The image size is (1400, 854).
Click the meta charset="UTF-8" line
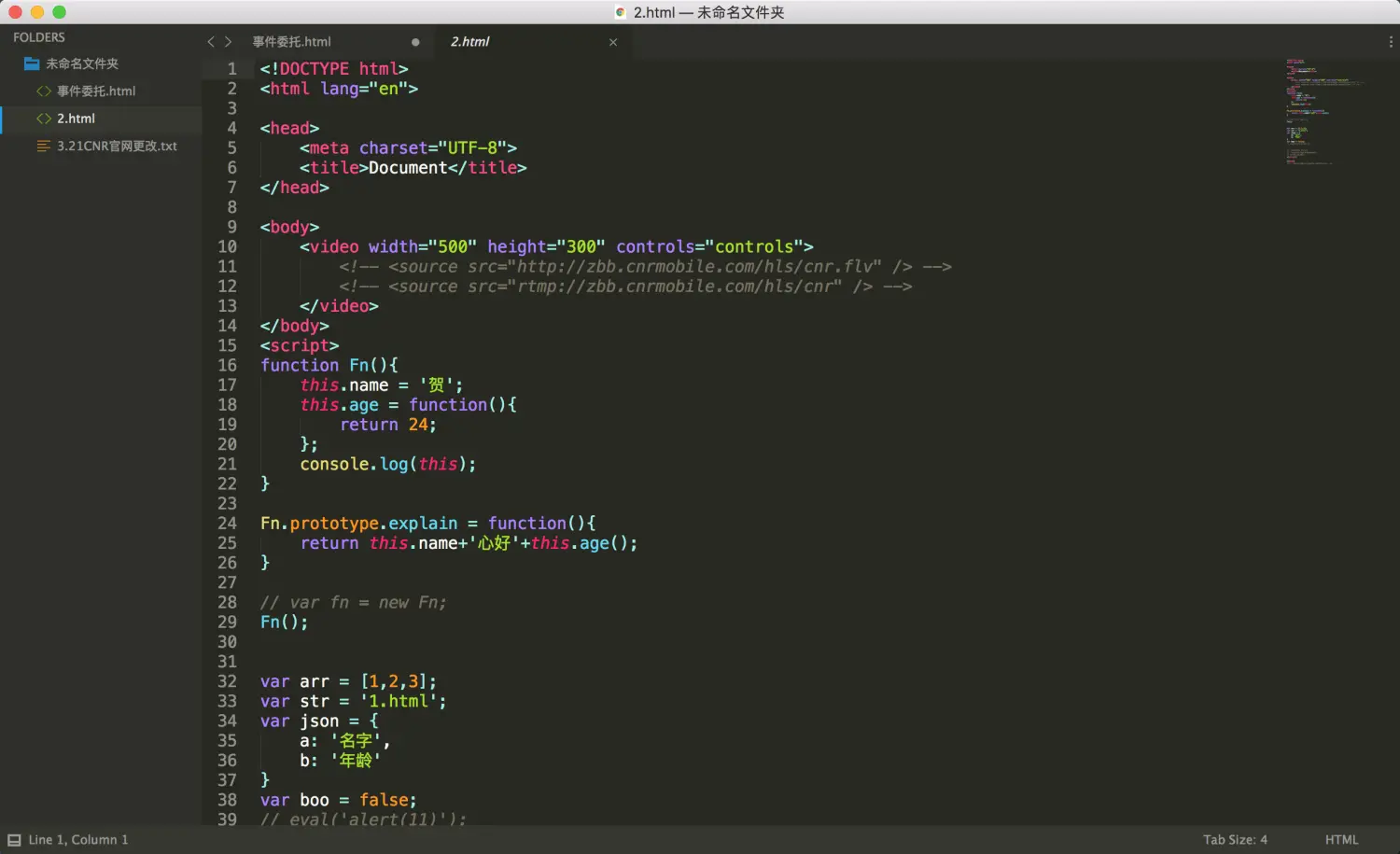408,148
